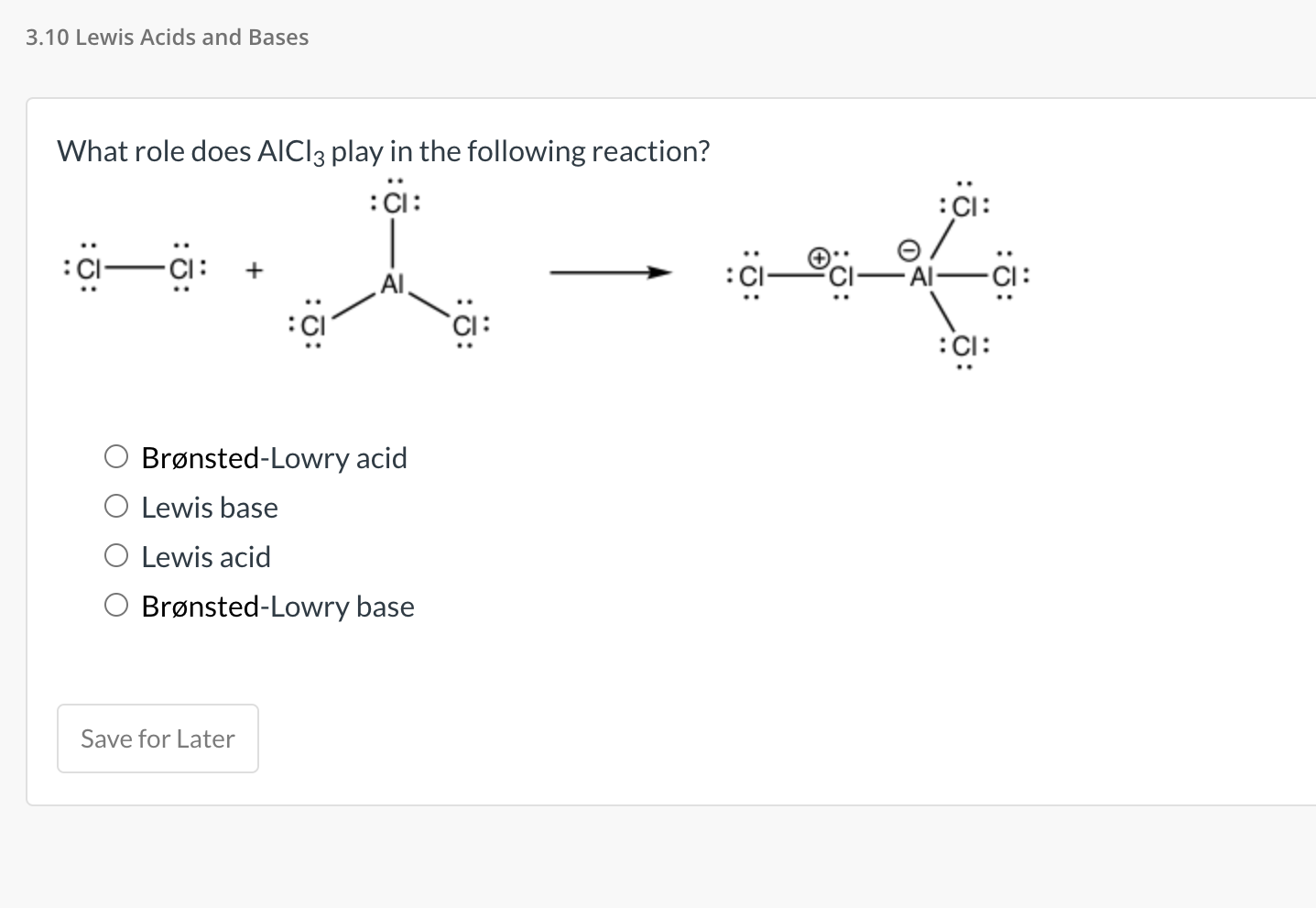This screenshot has width=1316, height=908.
Task: Click the section heading 3.10 Lewis Acids and Bases
Action: tap(167, 37)
